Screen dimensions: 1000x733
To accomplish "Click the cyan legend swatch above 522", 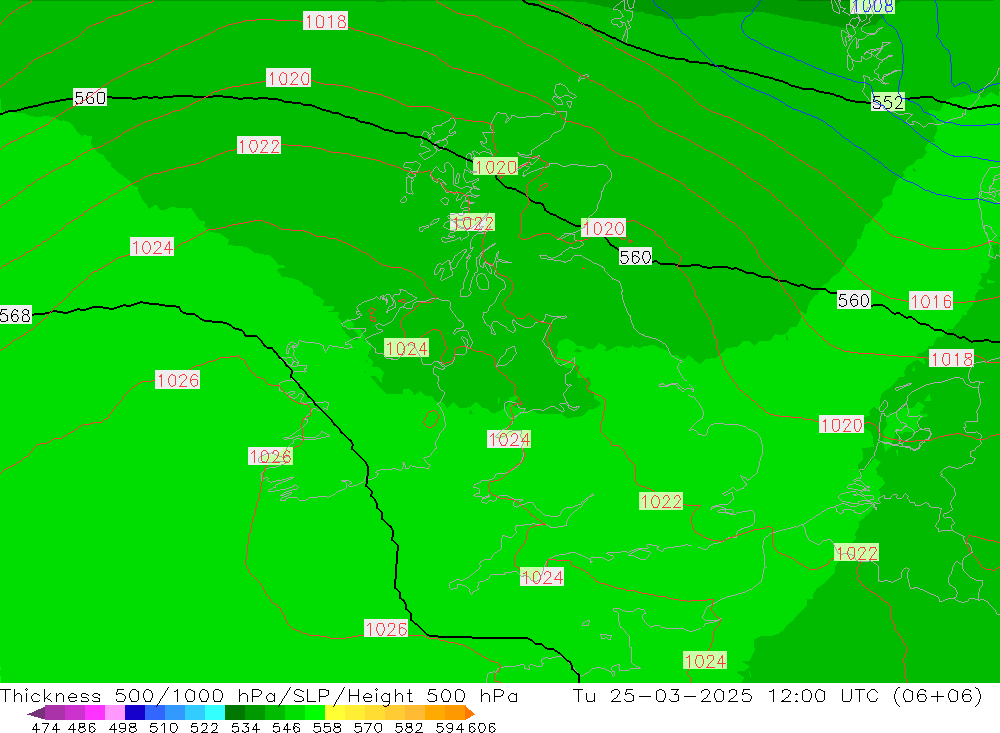I will point(215,713).
